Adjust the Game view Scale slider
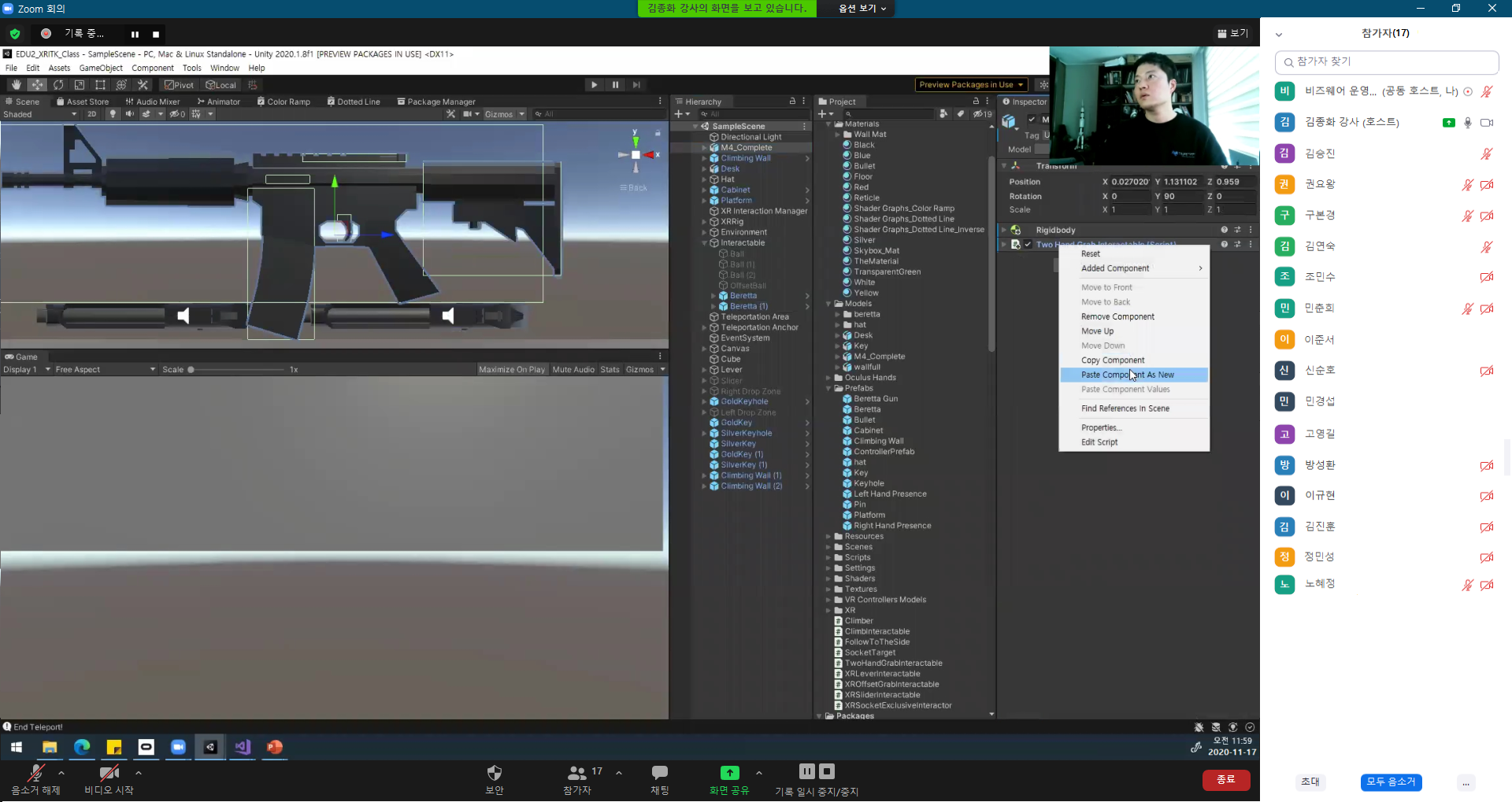 (x=236, y=370)
